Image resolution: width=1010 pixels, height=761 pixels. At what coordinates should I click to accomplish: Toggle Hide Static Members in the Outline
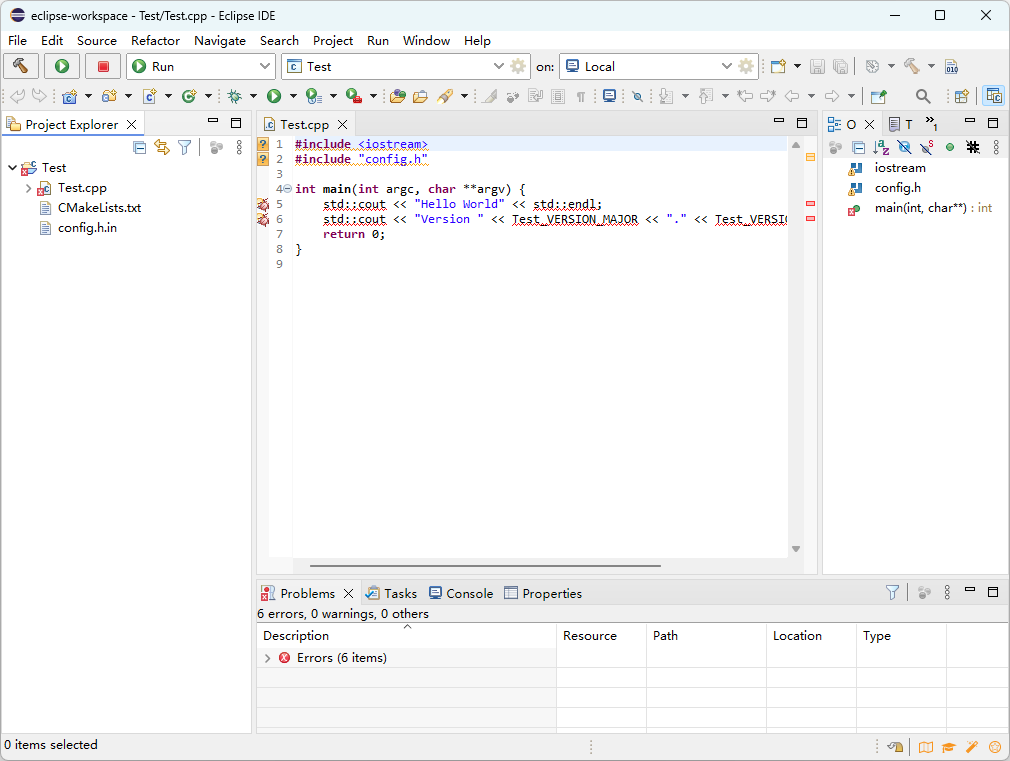pos(926,146)
